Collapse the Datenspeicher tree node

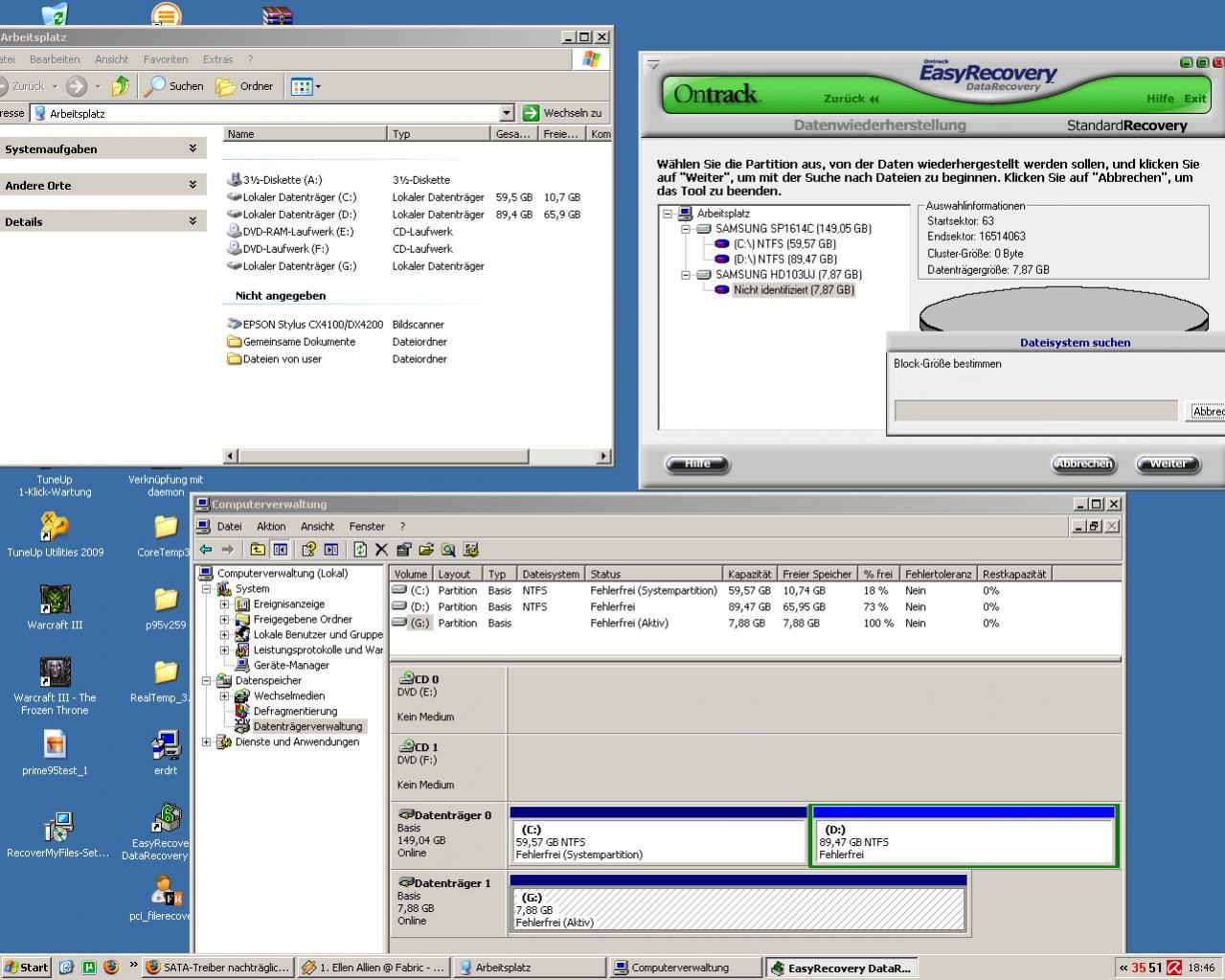(x=207, y=681)
